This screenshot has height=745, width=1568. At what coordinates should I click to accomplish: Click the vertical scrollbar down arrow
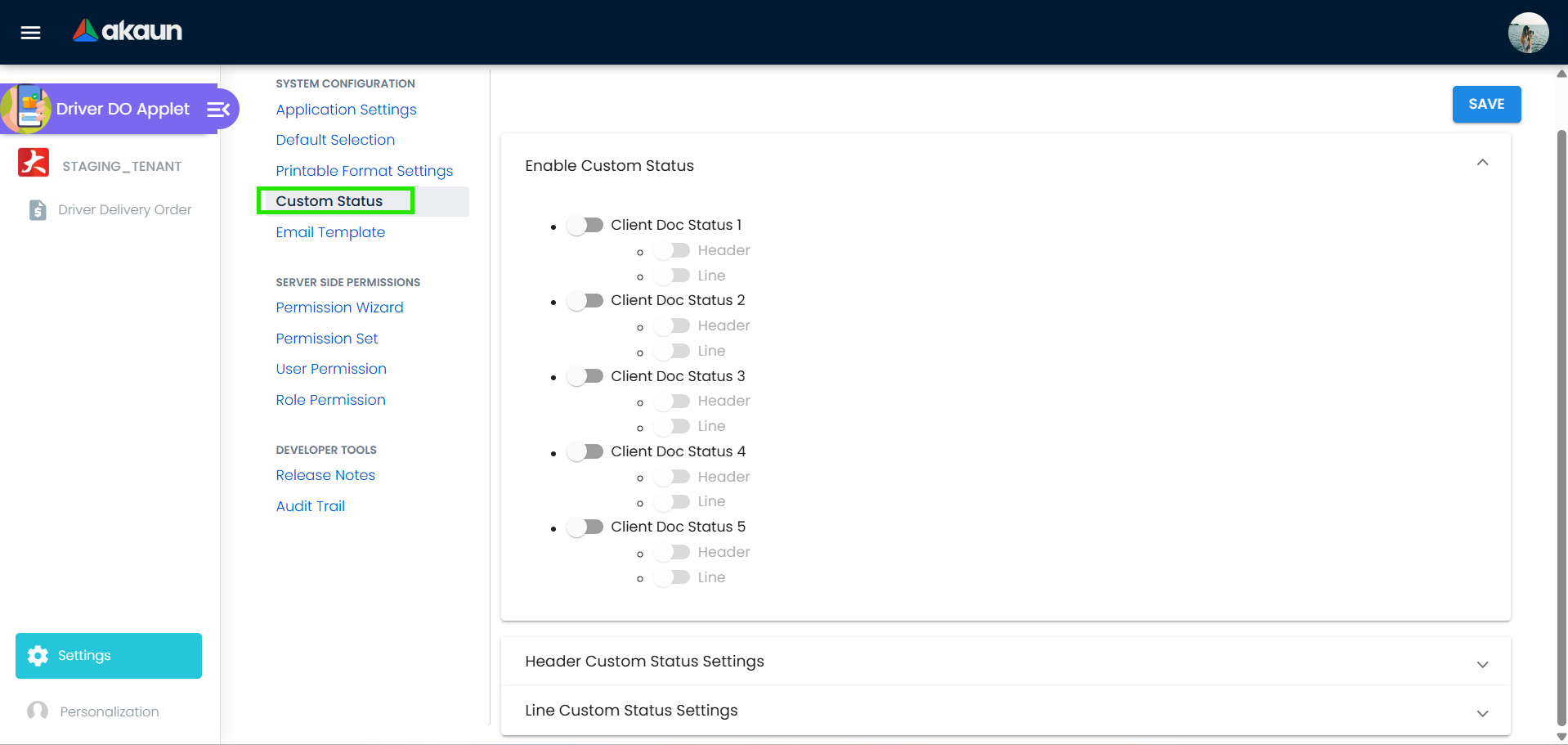[1561, 734]
